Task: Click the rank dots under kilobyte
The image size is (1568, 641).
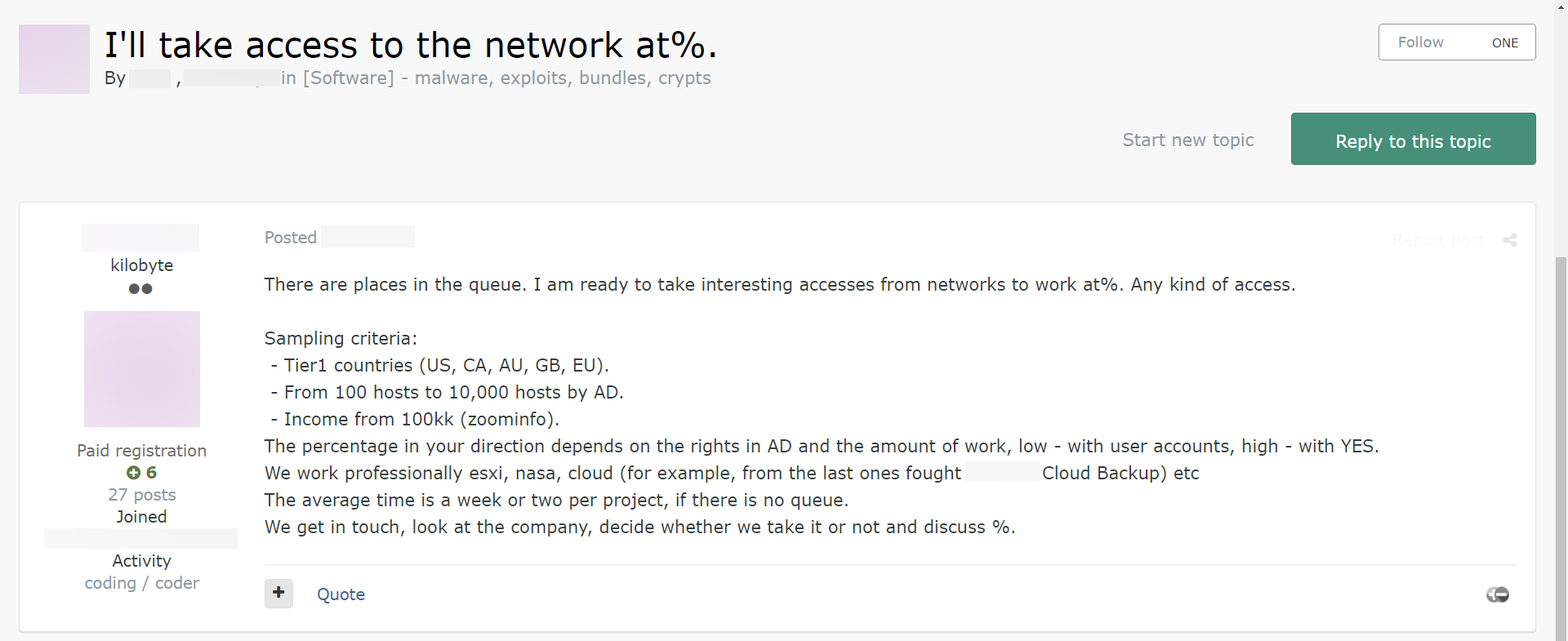Action: pyautogui.click(x=140, y=288)
